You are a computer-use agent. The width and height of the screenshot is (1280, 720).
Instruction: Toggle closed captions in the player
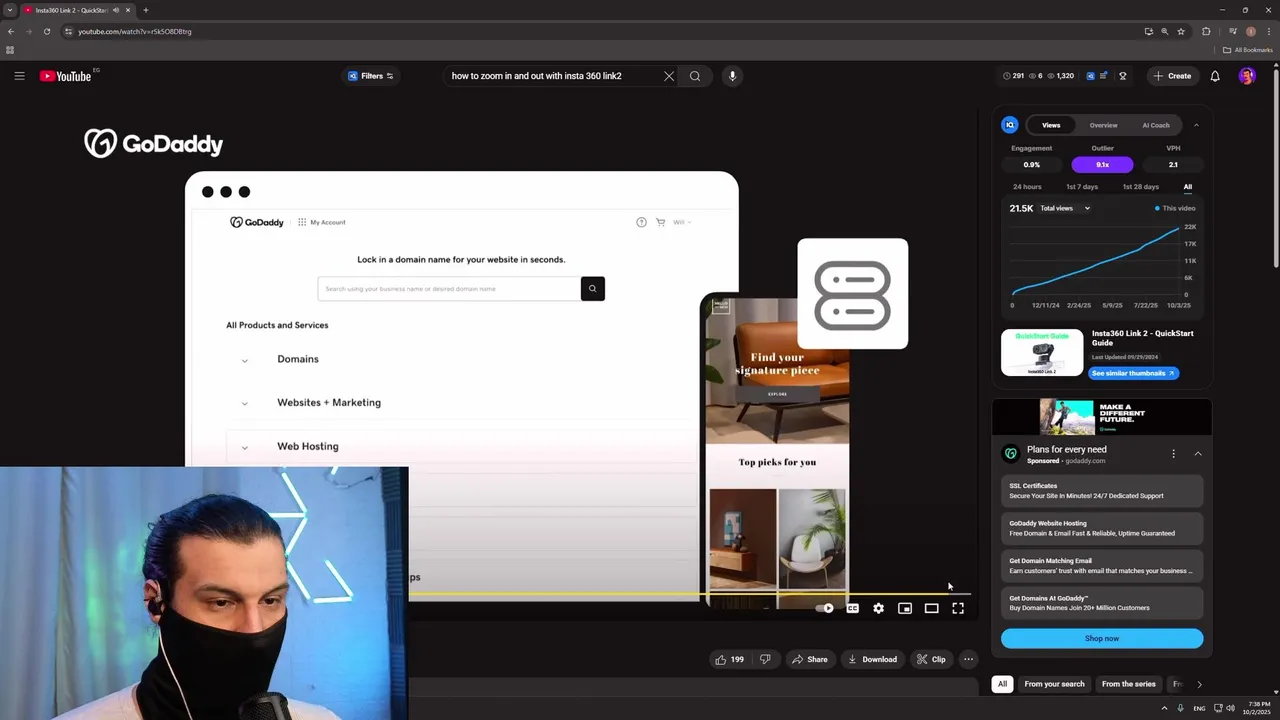(852, 608)
